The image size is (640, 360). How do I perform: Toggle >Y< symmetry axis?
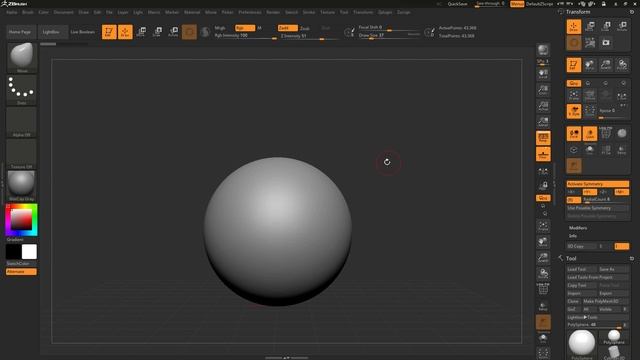(x=589, y=192)
